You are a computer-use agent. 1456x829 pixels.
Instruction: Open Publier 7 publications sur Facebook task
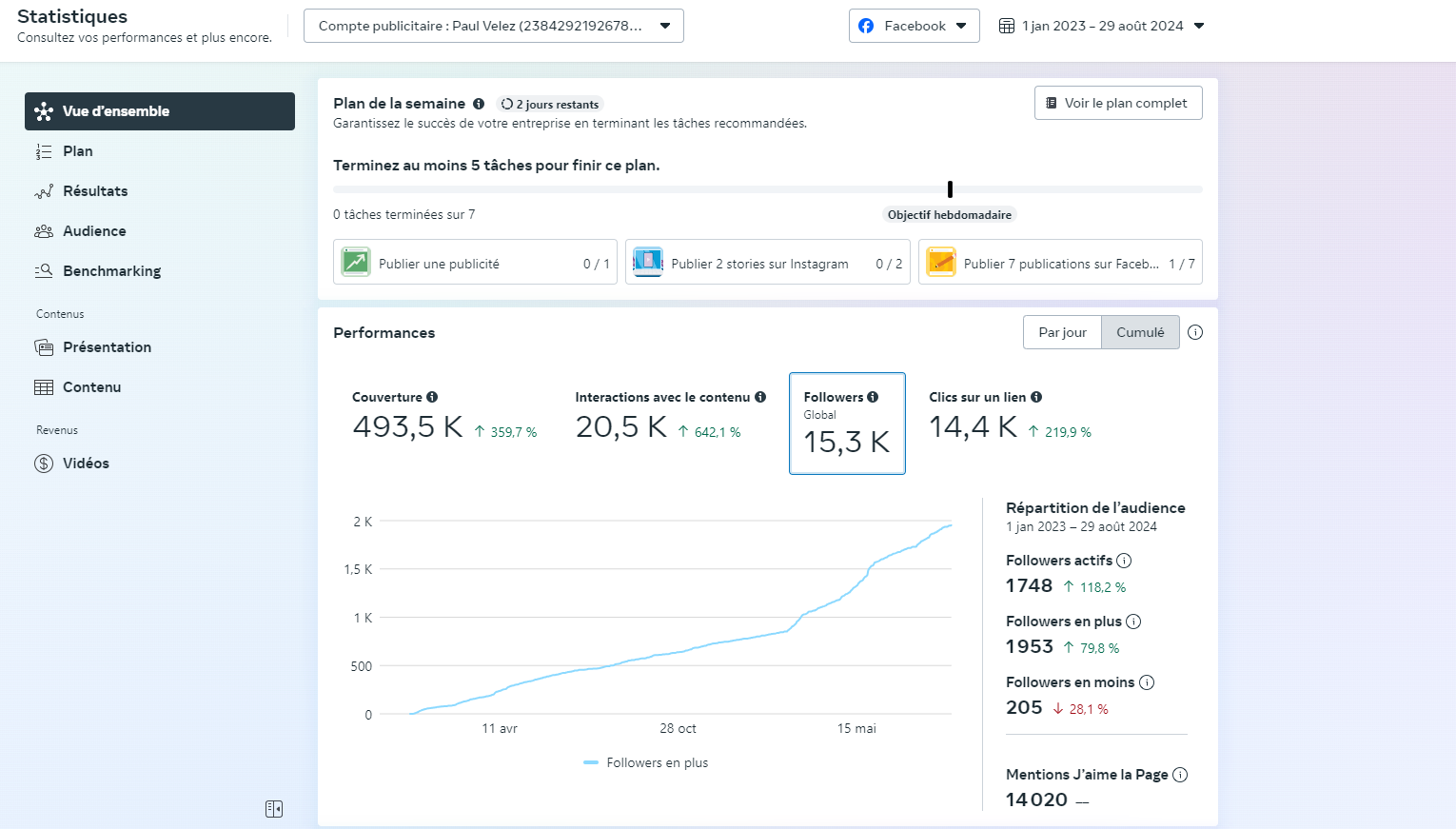1060,262
